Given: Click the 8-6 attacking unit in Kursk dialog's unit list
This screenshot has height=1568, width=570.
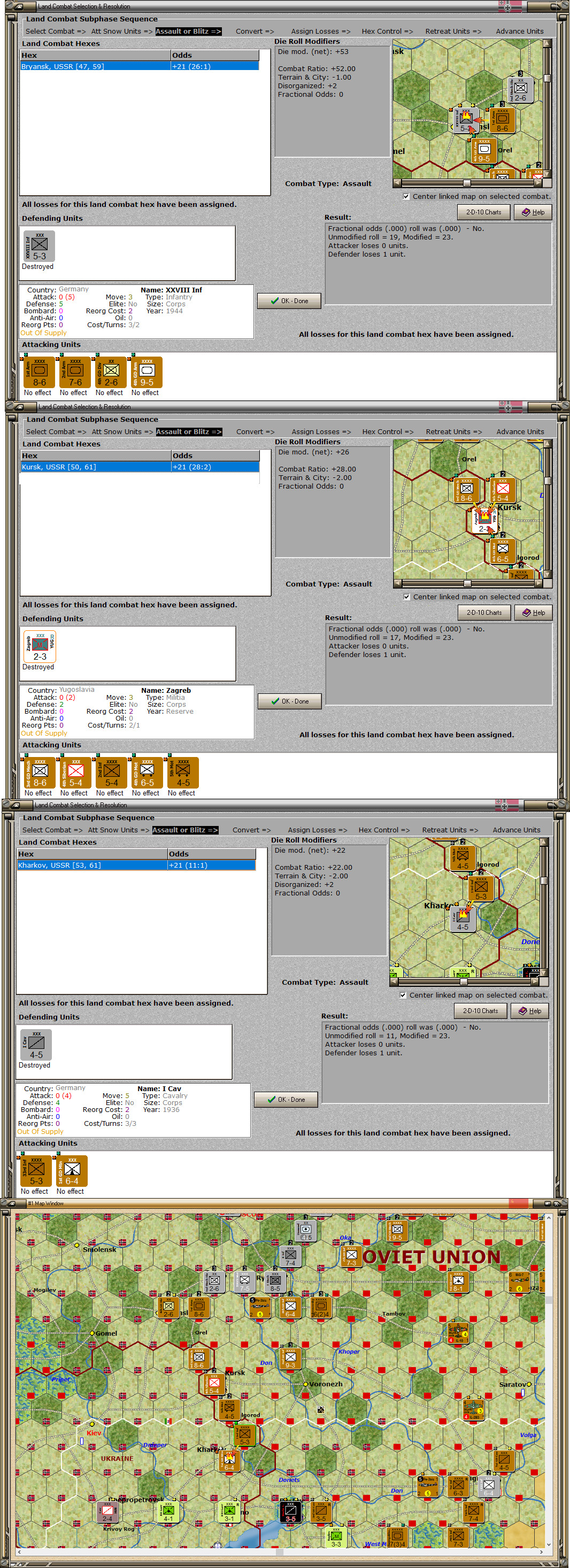Looking at the screenshot, I should coord(40,773).
